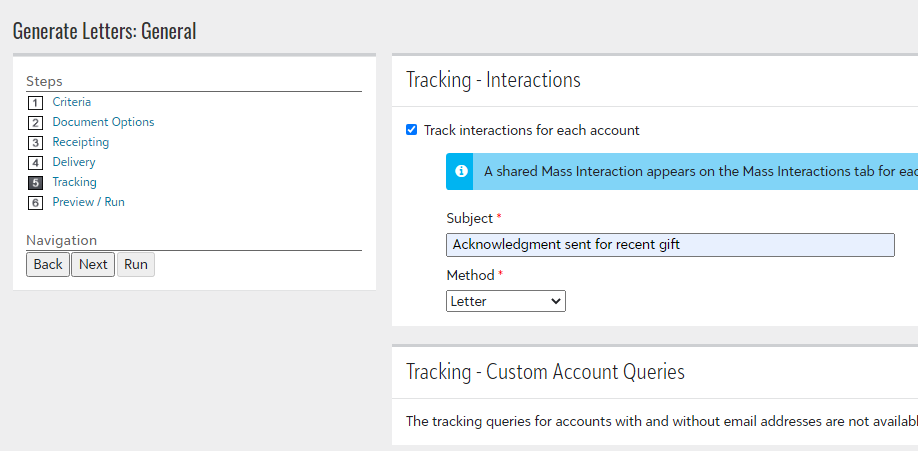This screenshot has height=451, width=918.
Task: Open Preview / Run step
Action: point(88,201)
